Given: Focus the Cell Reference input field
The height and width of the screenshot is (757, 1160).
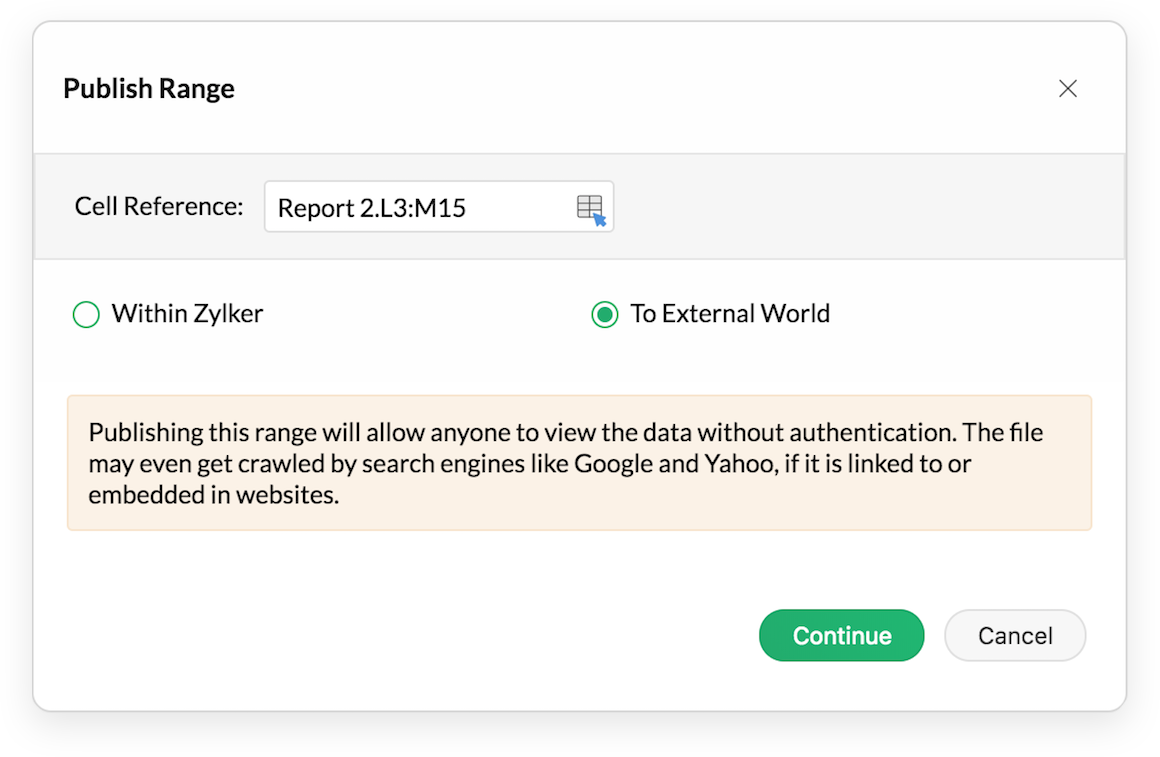Looking at the screenshot, I should [x=420, y=208].
